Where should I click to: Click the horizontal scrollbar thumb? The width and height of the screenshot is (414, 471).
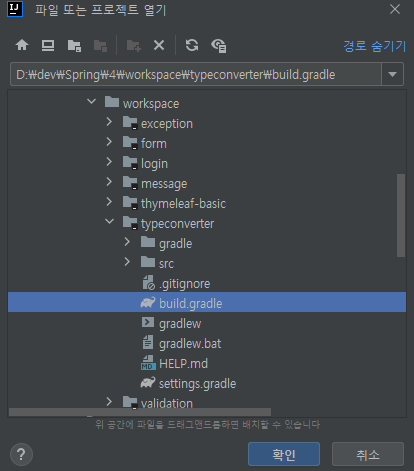140,412
